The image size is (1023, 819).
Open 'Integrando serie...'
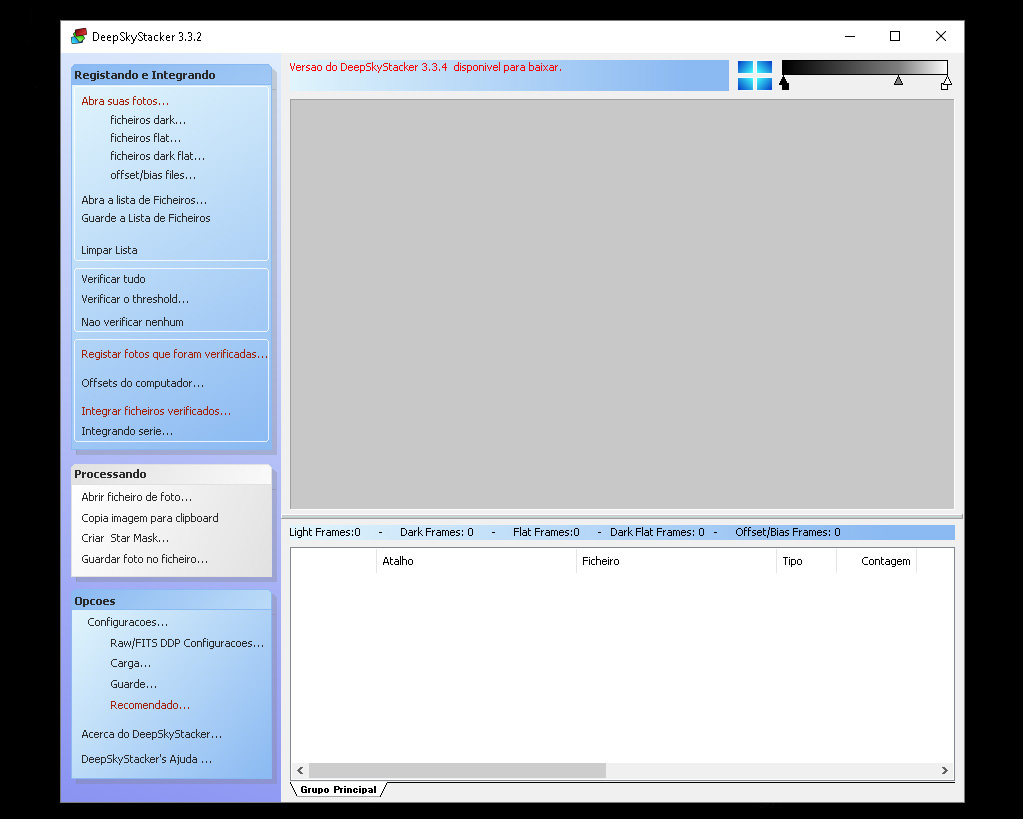click(127, 431)
